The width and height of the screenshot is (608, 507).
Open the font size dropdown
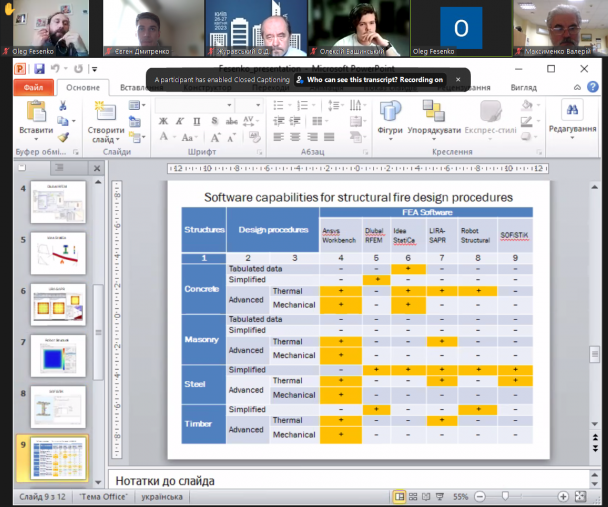coord(258,105)
